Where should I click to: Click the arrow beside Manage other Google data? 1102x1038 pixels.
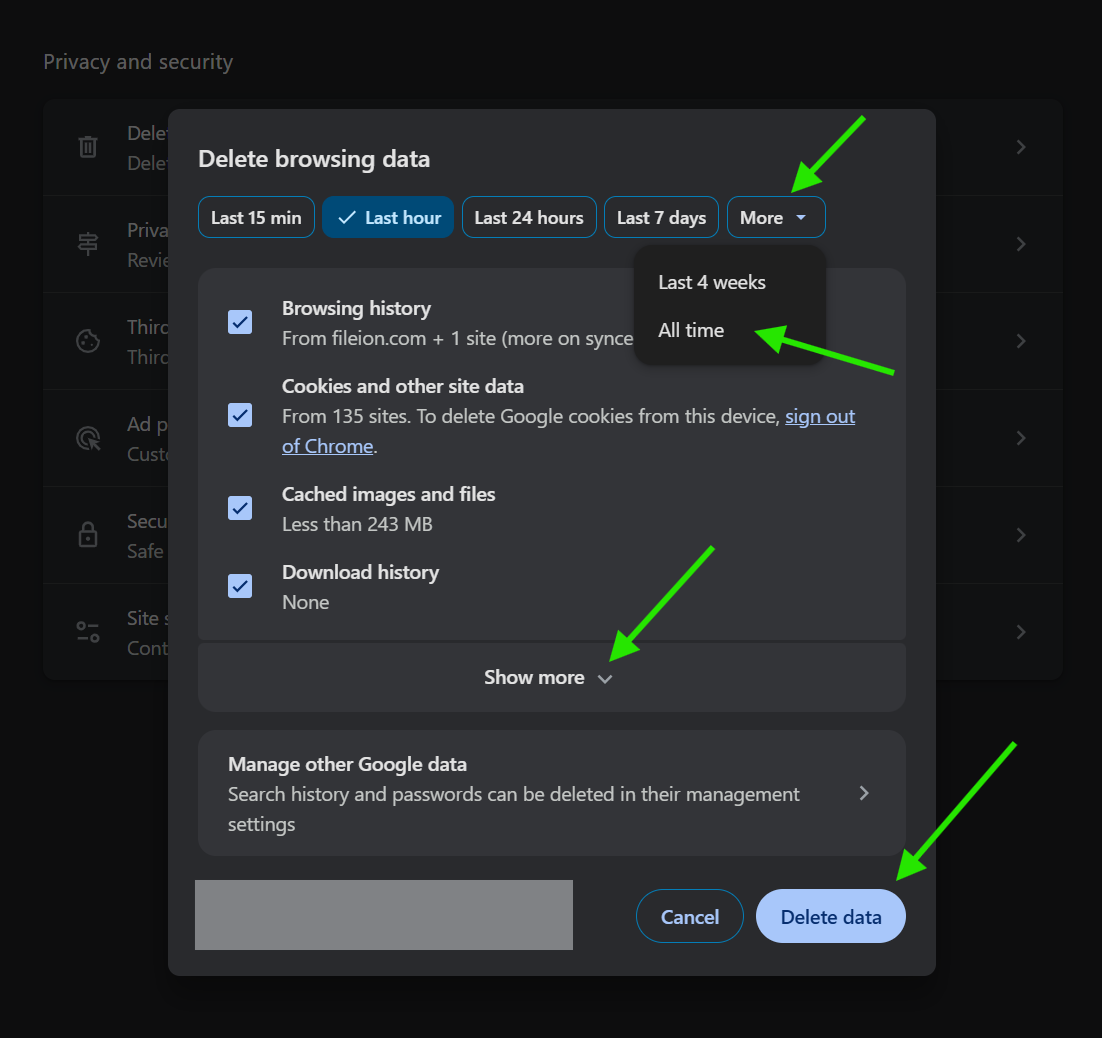point(864,793)
